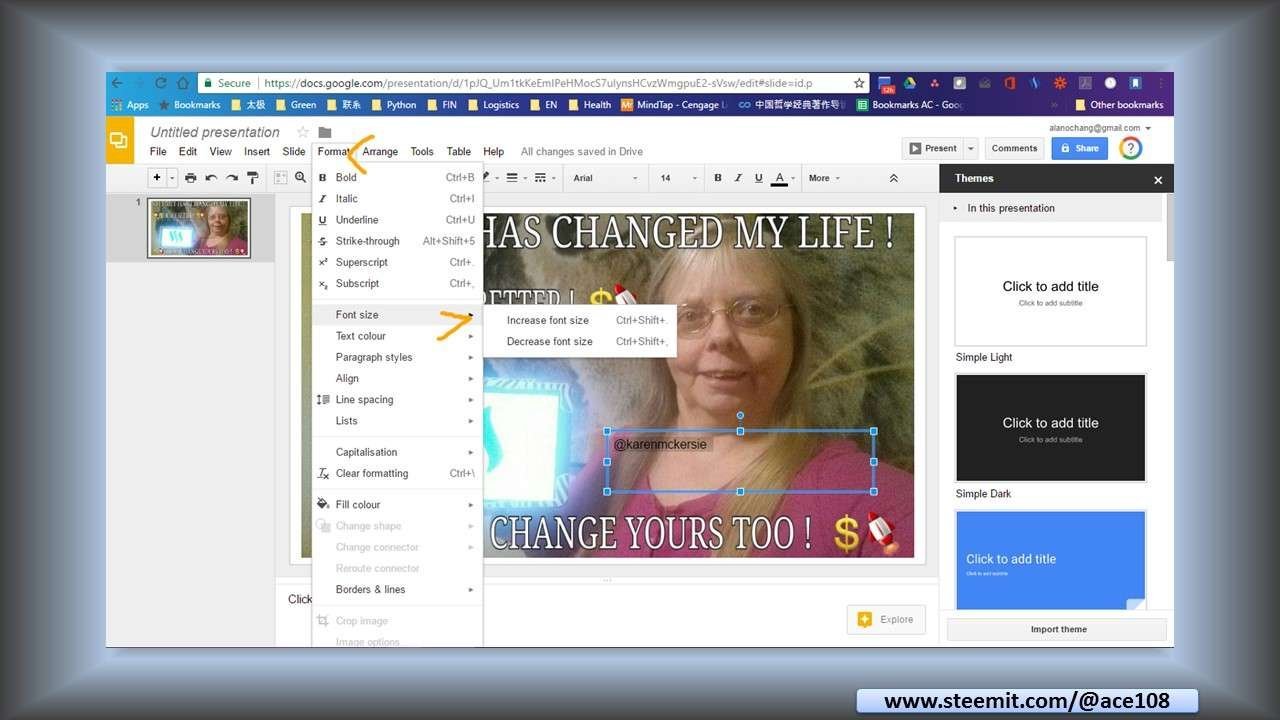Open the File menu
1280x720 pixels.
tap(158, 152)
